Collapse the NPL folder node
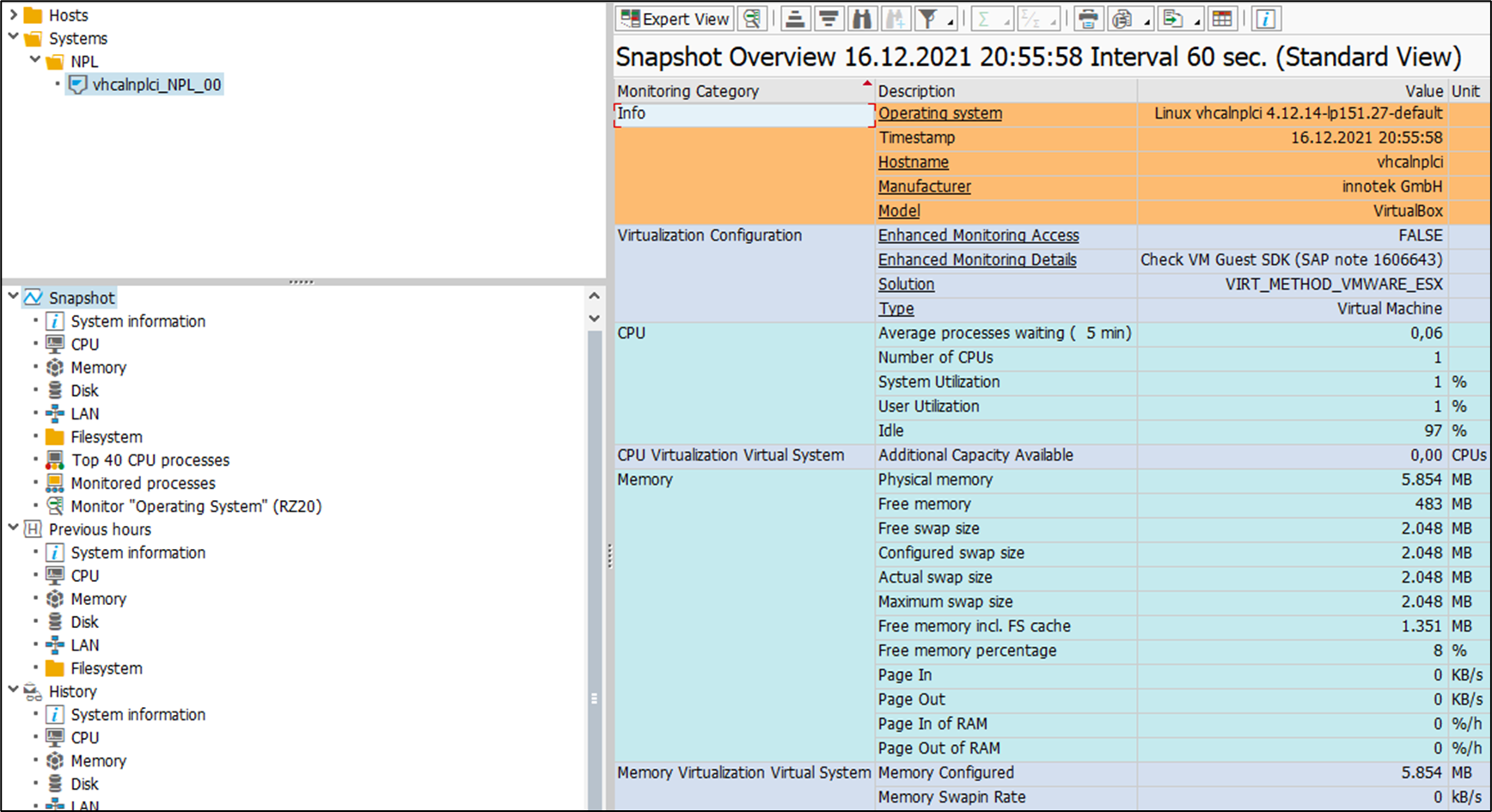Screen dimensions: 1492x812 (x=35, y=59)
